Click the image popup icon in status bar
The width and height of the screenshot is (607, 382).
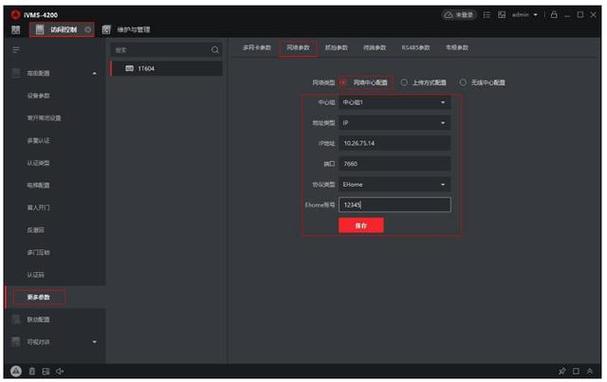pyautogui.click(x=46, y=372)
